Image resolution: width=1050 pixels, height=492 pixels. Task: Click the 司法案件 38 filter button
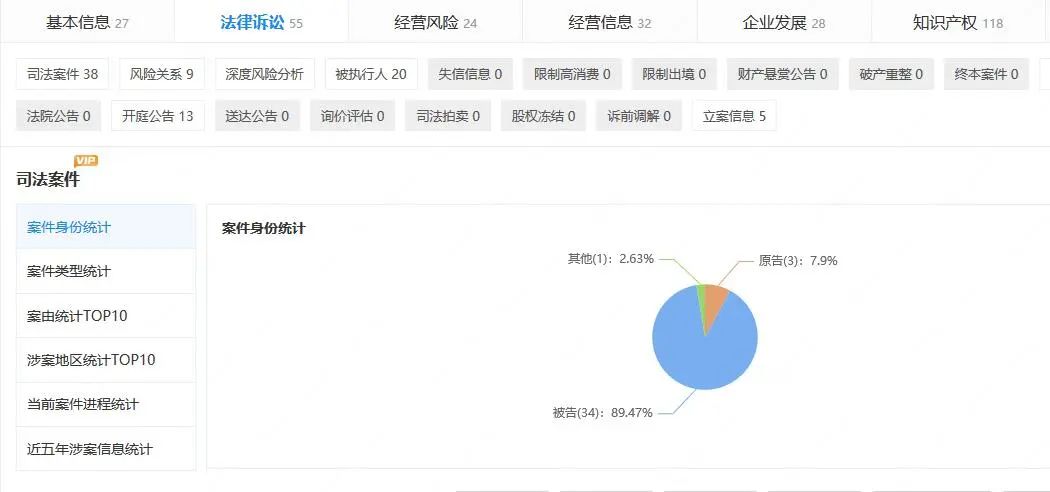coord(63,74)
